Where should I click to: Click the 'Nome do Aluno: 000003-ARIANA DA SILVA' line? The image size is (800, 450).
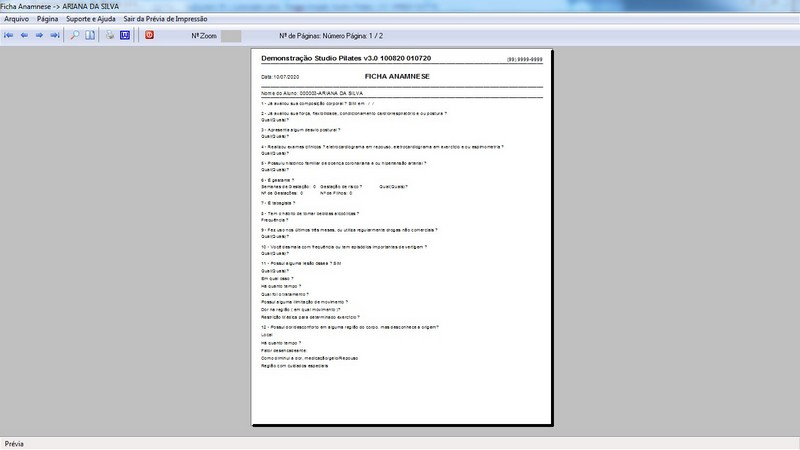coord(312,94)
